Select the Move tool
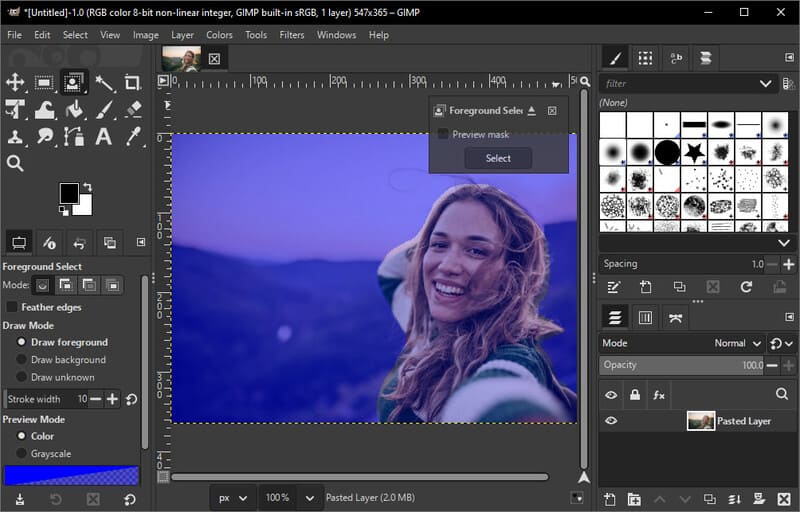This screenshot has height=512, width=800. [x=15, y=82]
